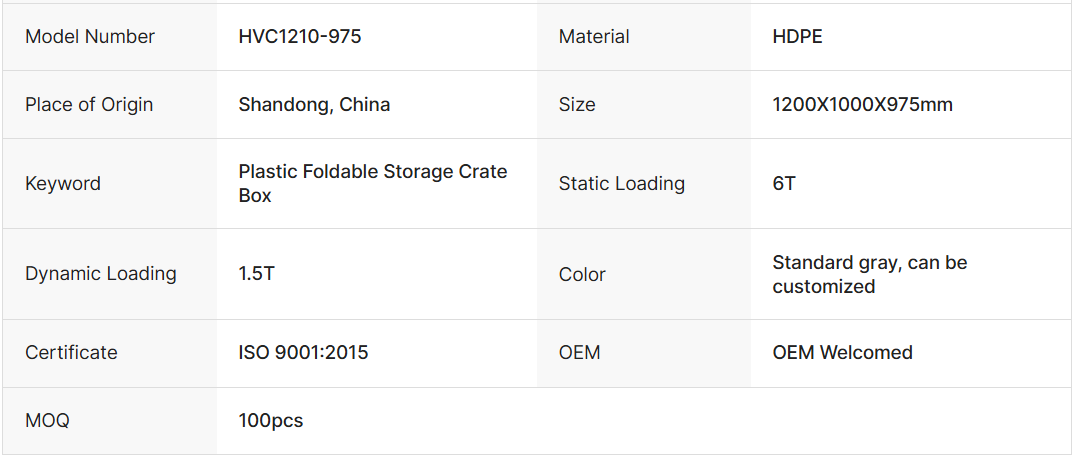The image size is (1076, 456).
Task: Select the ISO 9001:2015 certificate value
Action: tap(303, 353)
